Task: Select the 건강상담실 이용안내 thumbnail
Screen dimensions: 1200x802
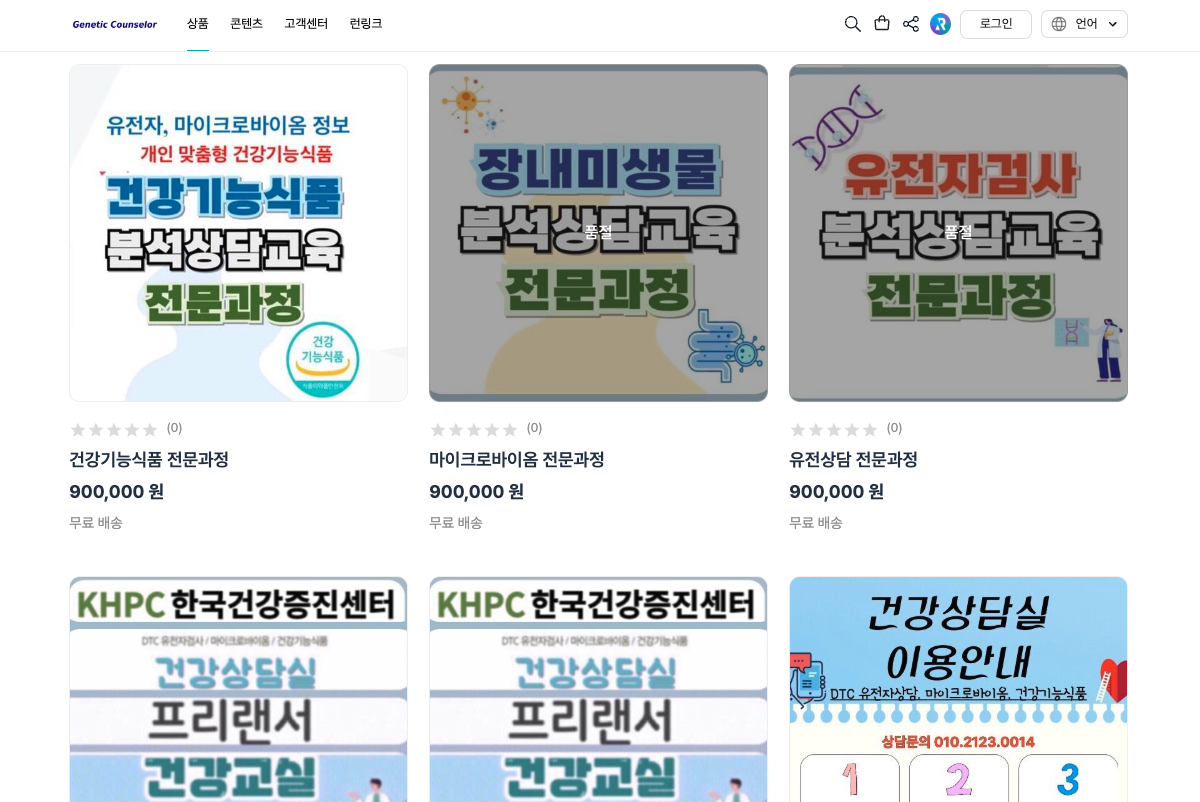Action: 958,689
